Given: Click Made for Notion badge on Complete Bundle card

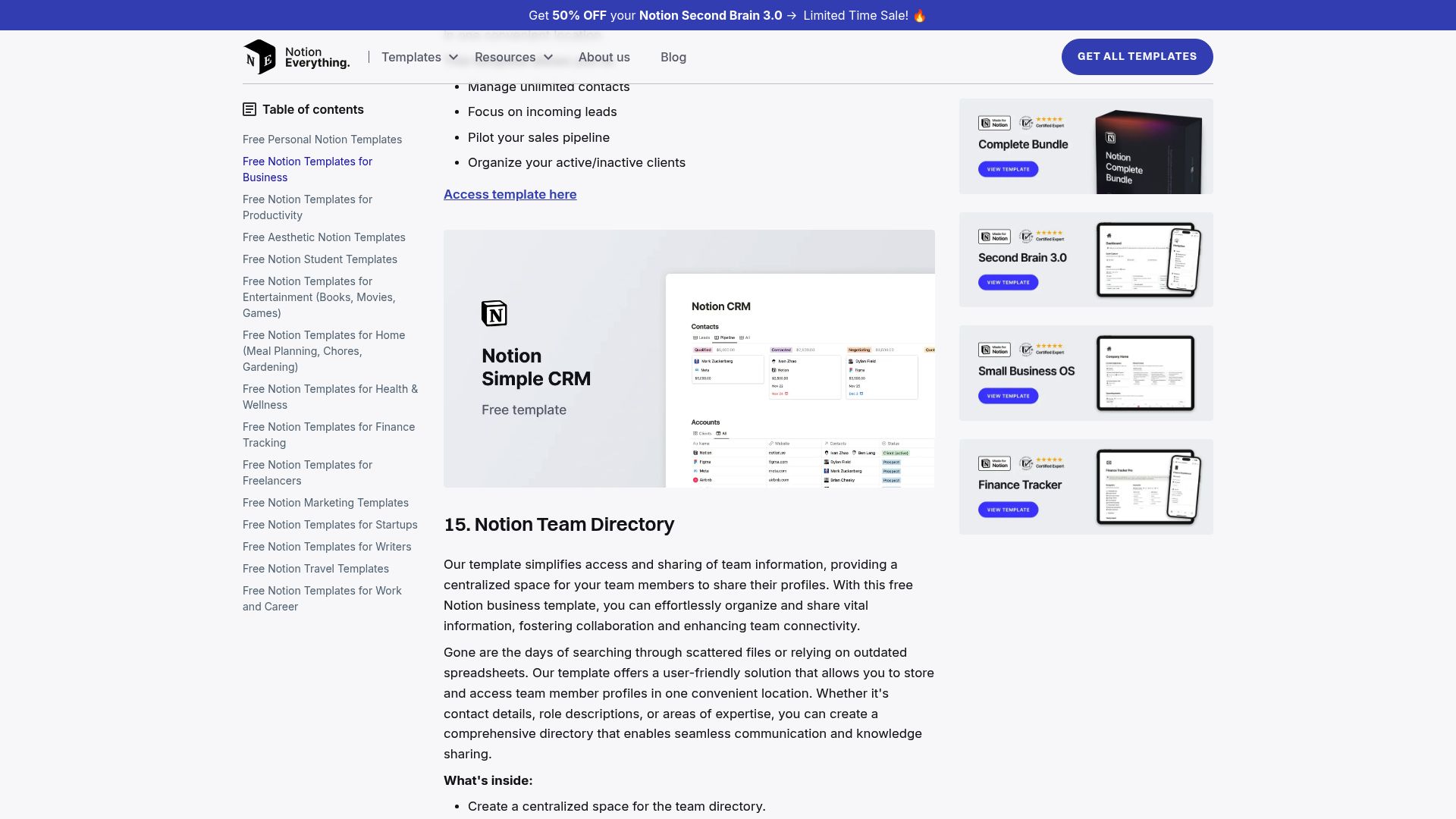Looking at the screenshot, I should (x=994, y=123).
